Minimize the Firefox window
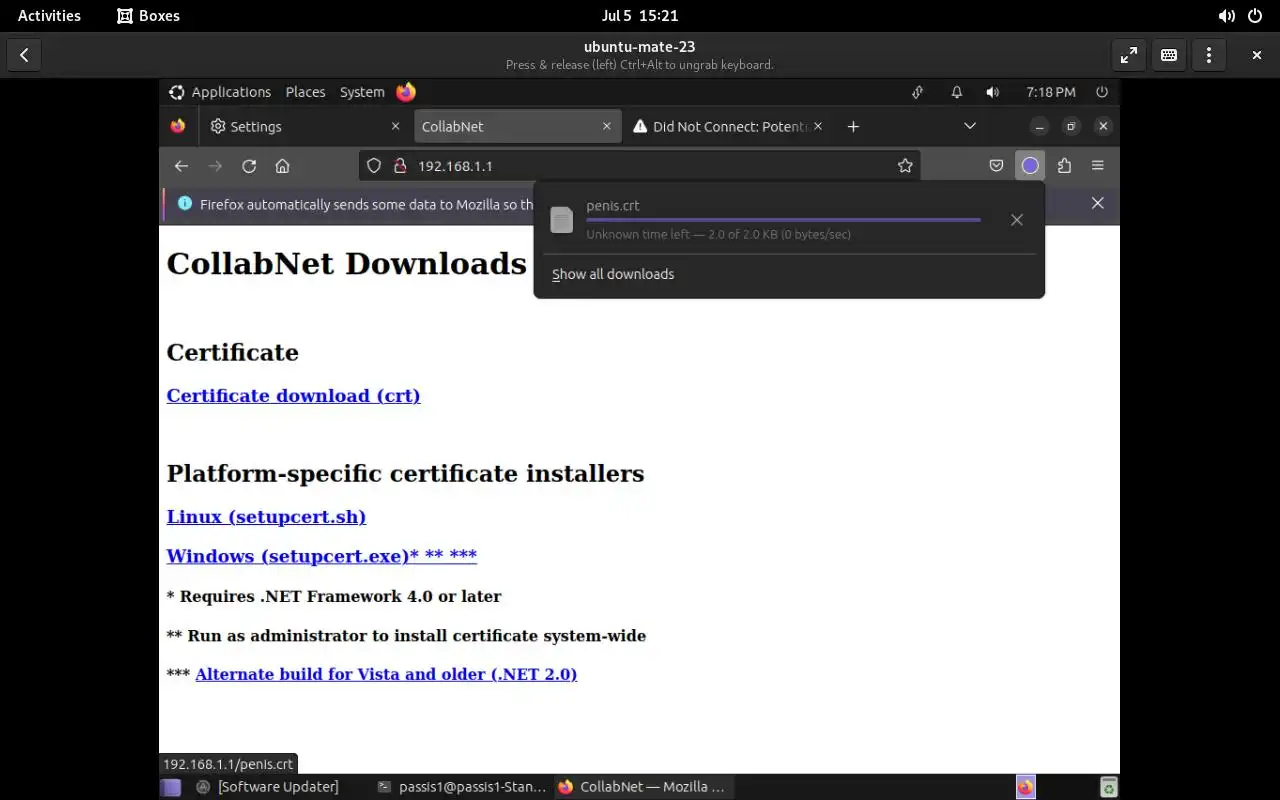The width and height of the screenshot is (1280, 800). pyautogui.click(x=1040, y=126)
